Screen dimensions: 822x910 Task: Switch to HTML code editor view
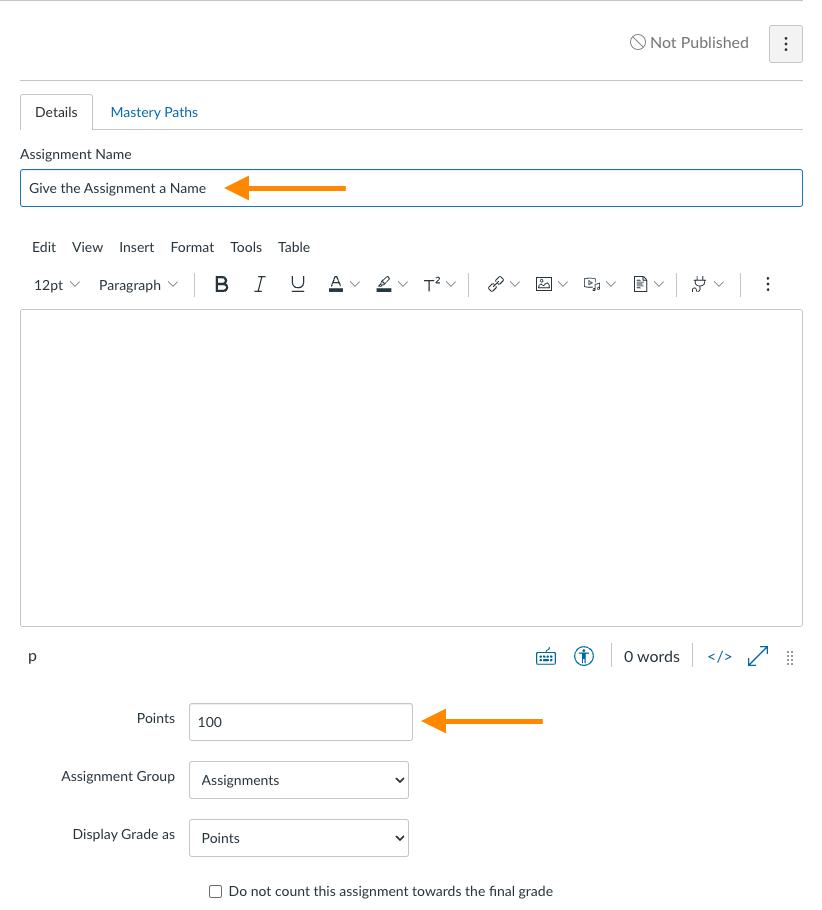point(719,656)
